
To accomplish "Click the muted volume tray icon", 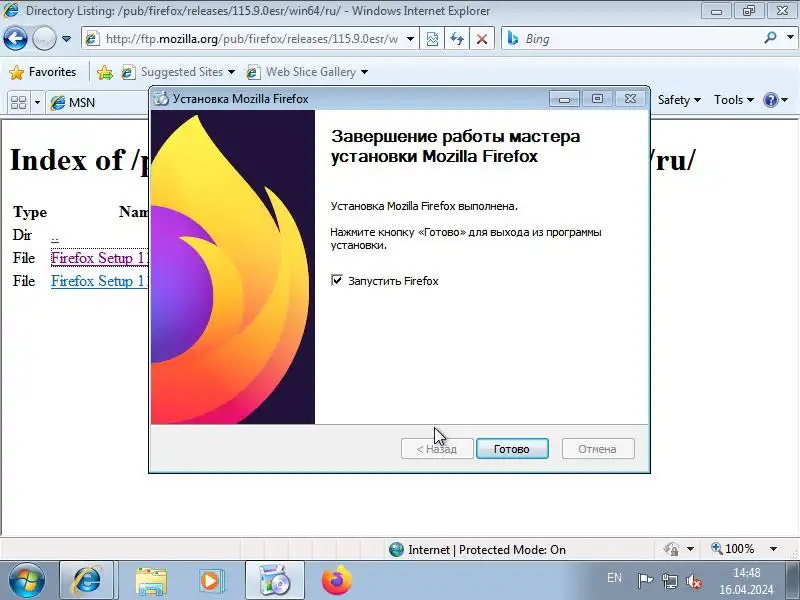I will click(694, 581).
